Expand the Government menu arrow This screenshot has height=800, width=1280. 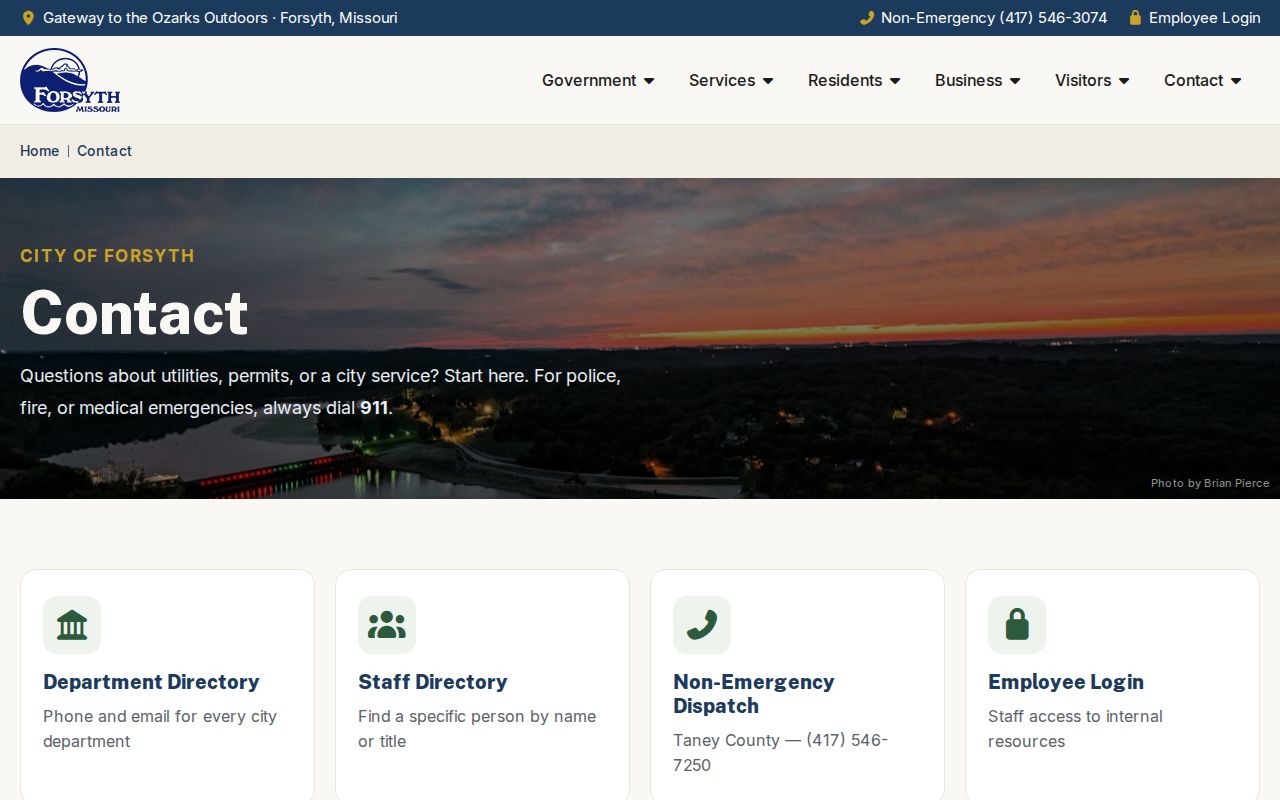point(649,81)
